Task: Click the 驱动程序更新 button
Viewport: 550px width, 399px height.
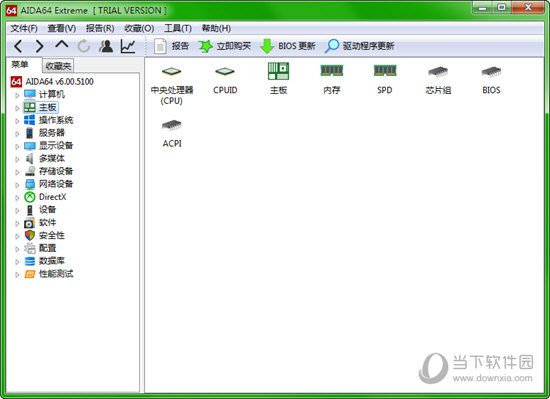Action: [359, 46]
